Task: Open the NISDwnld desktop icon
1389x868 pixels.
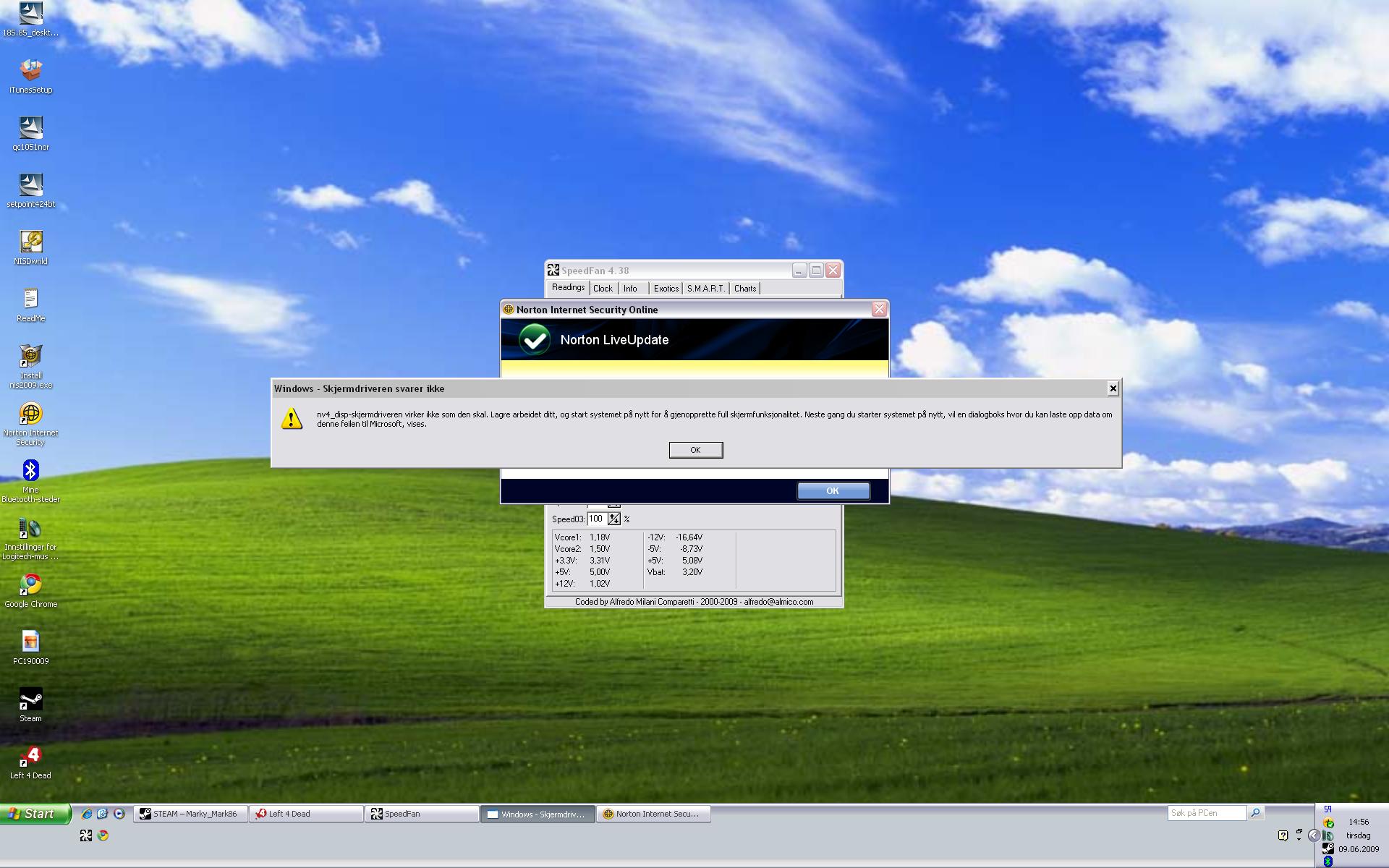Action: 30,247
